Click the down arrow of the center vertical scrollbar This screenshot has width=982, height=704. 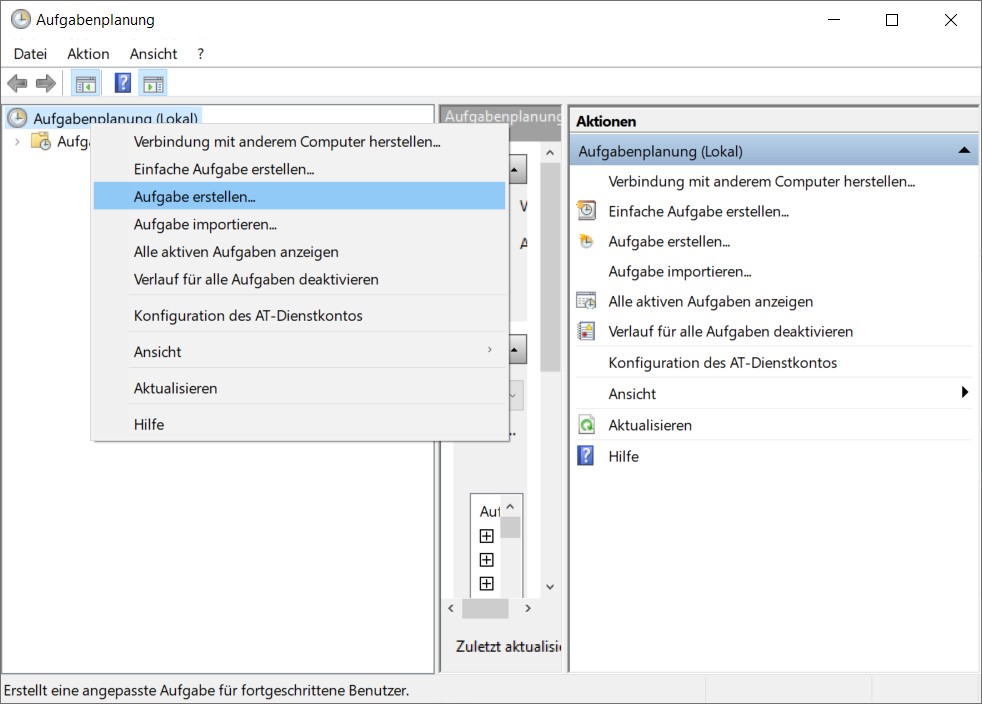click(x=549, y=587)
